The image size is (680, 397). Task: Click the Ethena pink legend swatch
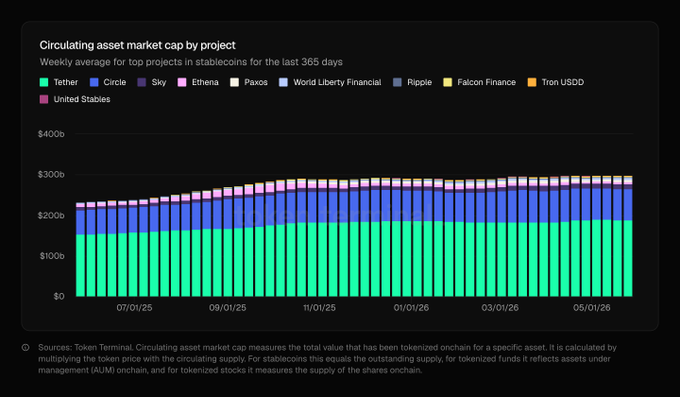(x=182, y=82)
